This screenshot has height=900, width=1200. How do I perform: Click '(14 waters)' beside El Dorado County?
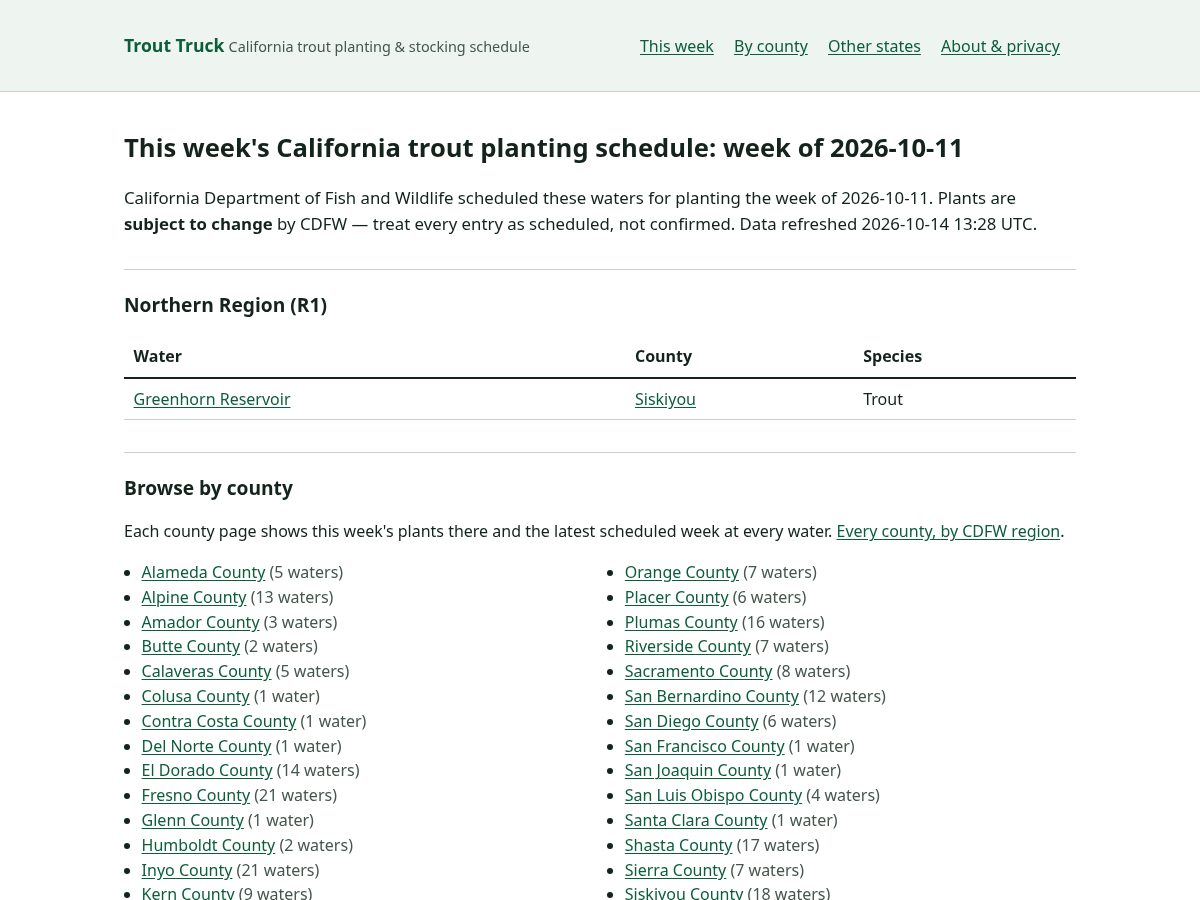(318, 770)
